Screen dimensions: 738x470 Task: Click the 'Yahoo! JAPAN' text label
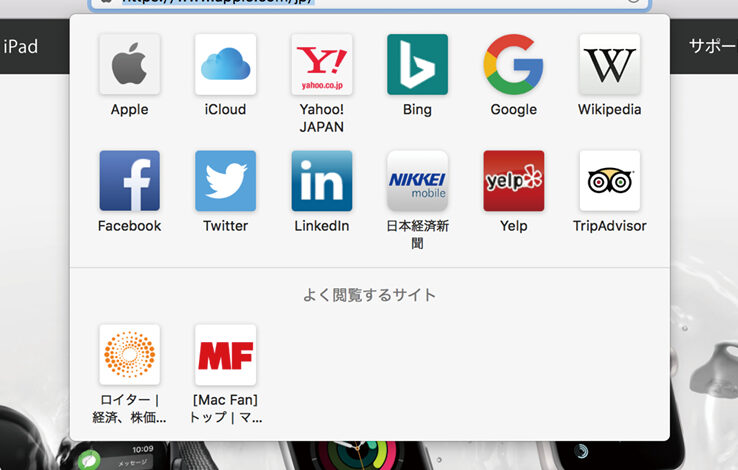pyautogui.click(x=321, y=118)
